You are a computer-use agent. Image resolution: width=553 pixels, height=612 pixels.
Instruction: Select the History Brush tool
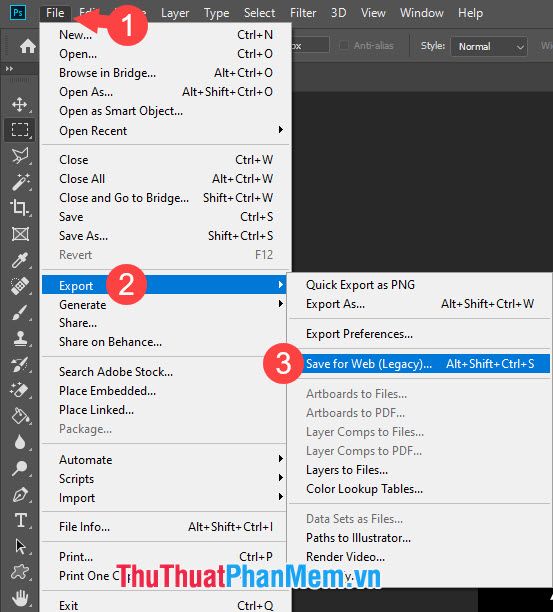click(x=20, y=365)
